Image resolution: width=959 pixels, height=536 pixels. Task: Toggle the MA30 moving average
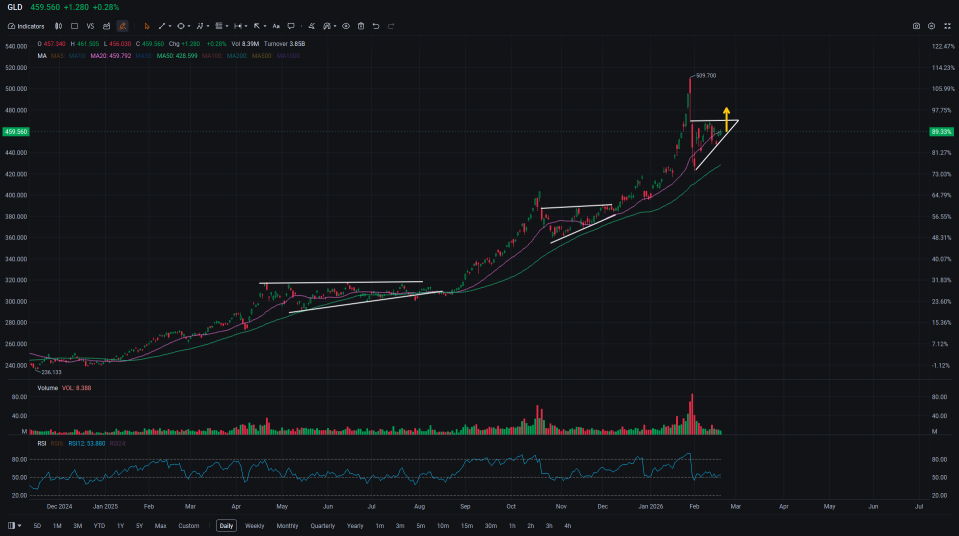pyautogui.click(x=144, y=56)
